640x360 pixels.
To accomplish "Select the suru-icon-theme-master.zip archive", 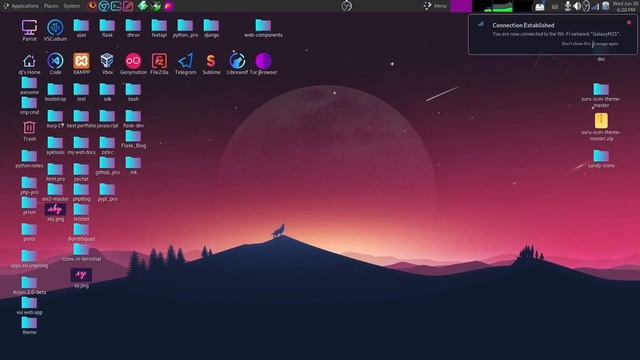I will 601,127.
